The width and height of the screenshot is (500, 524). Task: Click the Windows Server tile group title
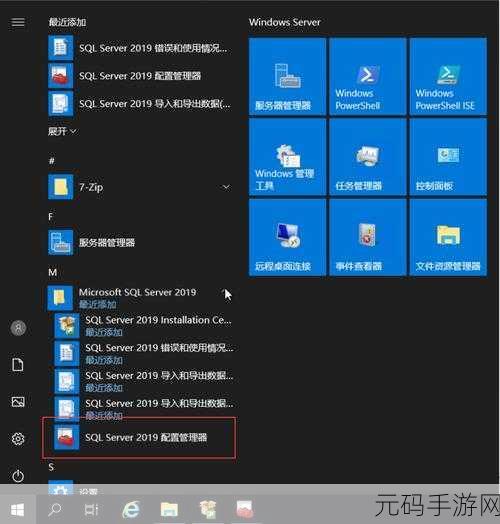point(284,22)
